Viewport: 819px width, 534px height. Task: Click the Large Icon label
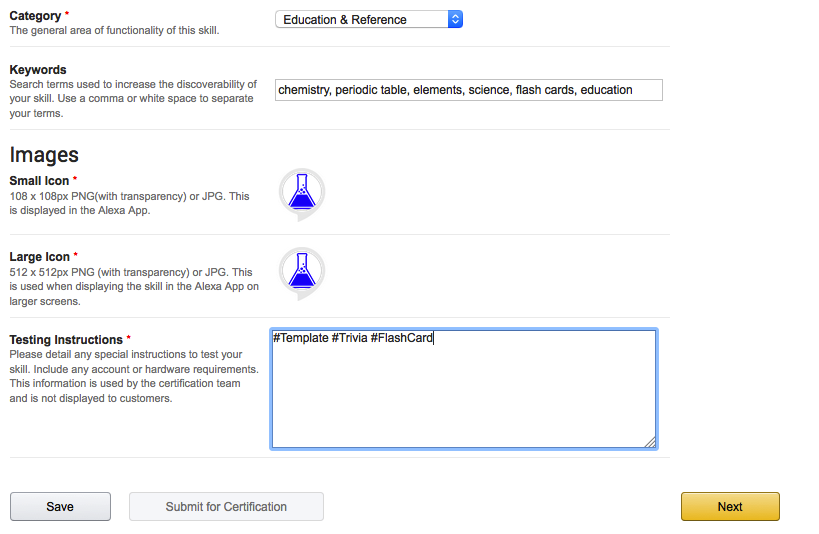pos(40,257)
